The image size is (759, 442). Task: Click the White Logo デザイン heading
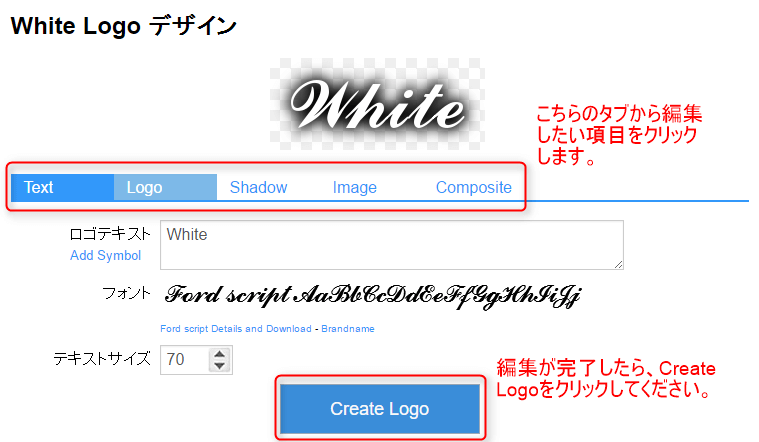pos(123,25)
